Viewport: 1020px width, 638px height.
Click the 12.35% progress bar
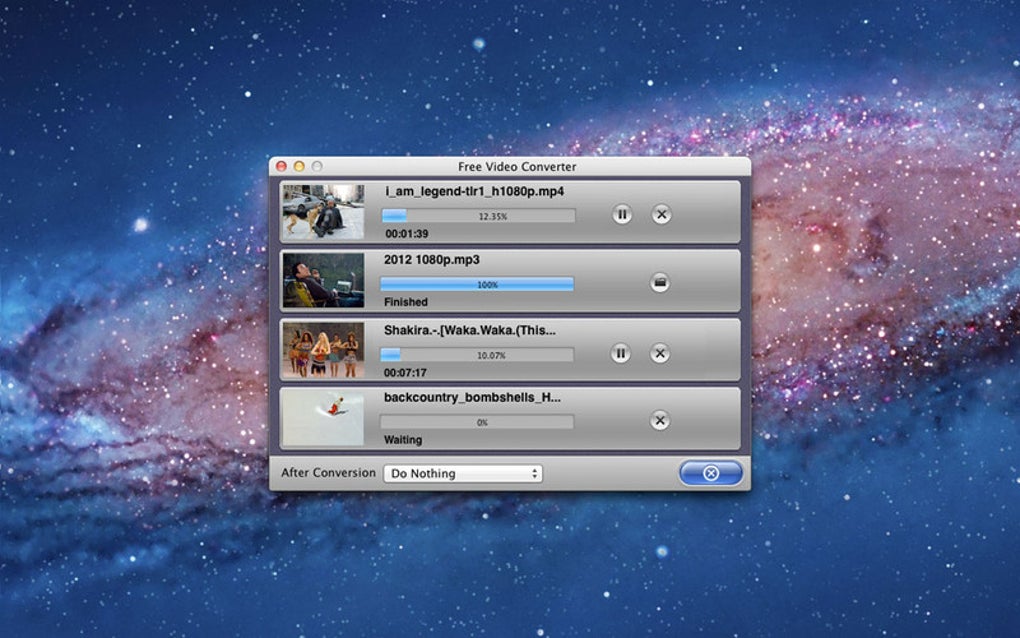(478, 215)
